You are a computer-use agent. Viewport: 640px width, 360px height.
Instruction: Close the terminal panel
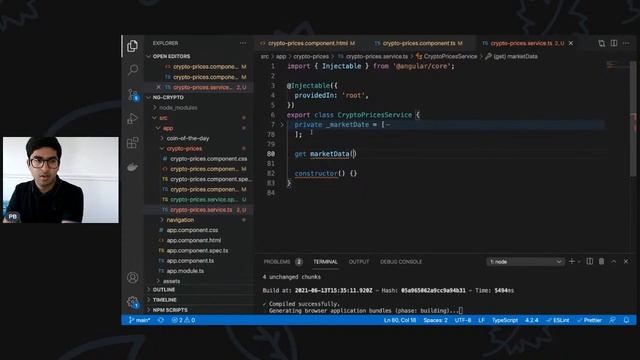point(626,261)
